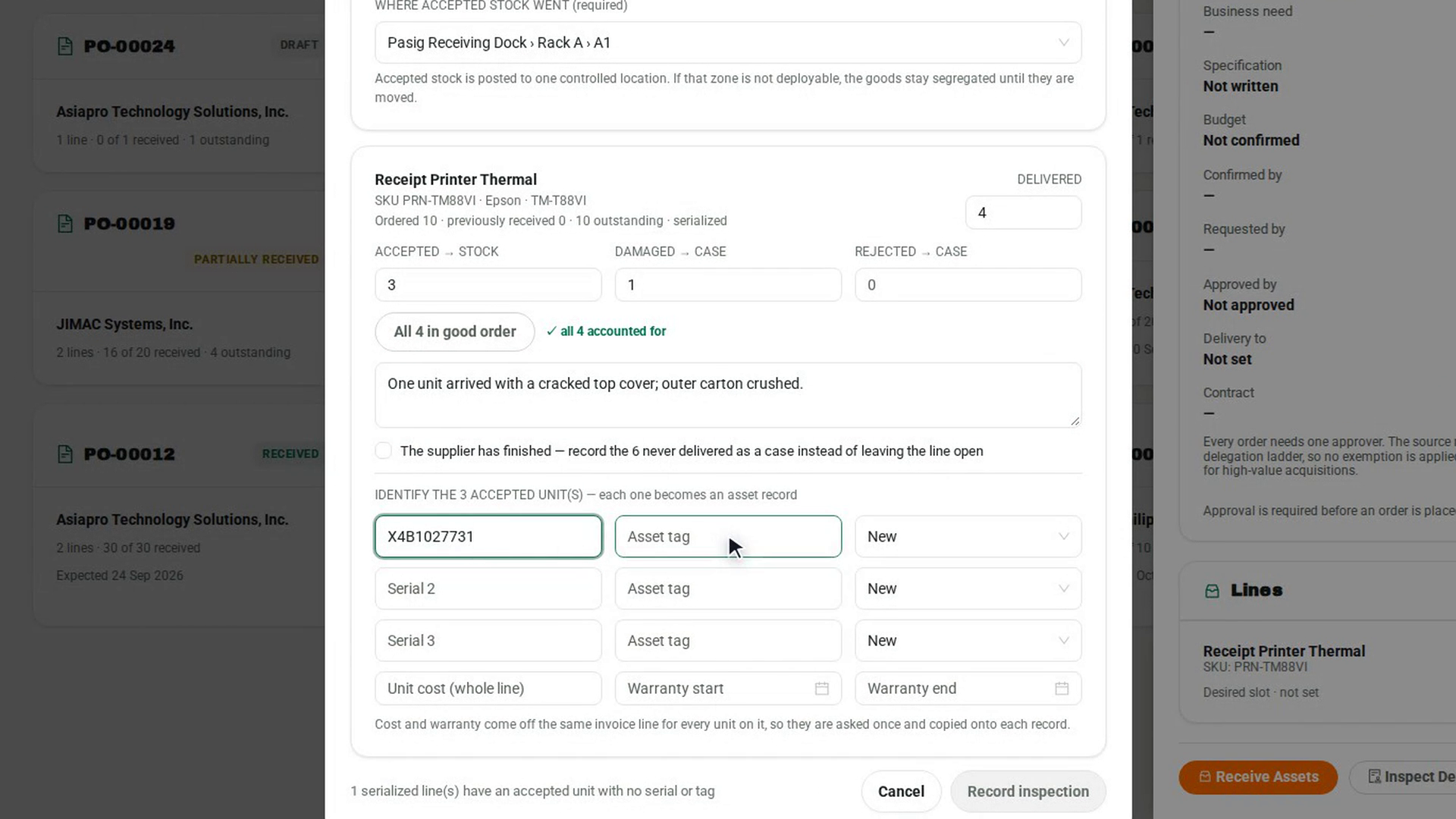The height and width of the screenshot is (819, 1456).
Task: Click the damage notes text area
Action: click(x=728, y=395)
